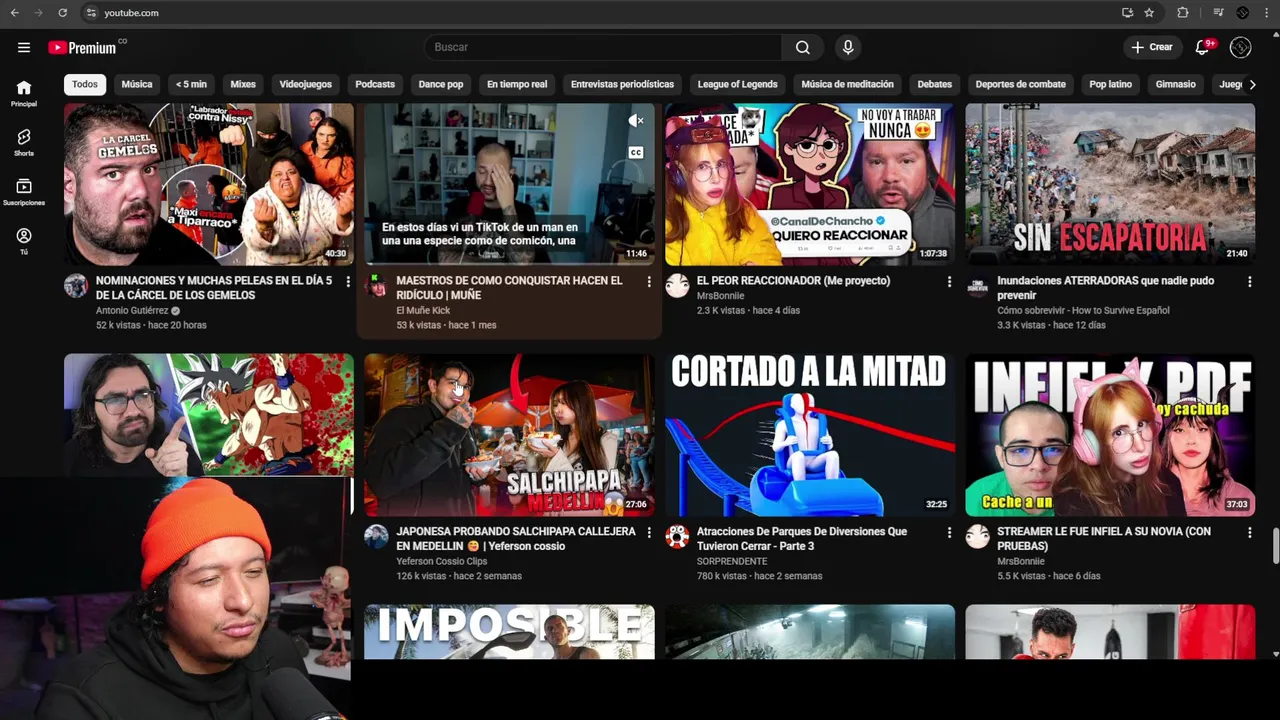Open the SIN ESCAPATORIA video thumbnail

tap(1110, 184)
